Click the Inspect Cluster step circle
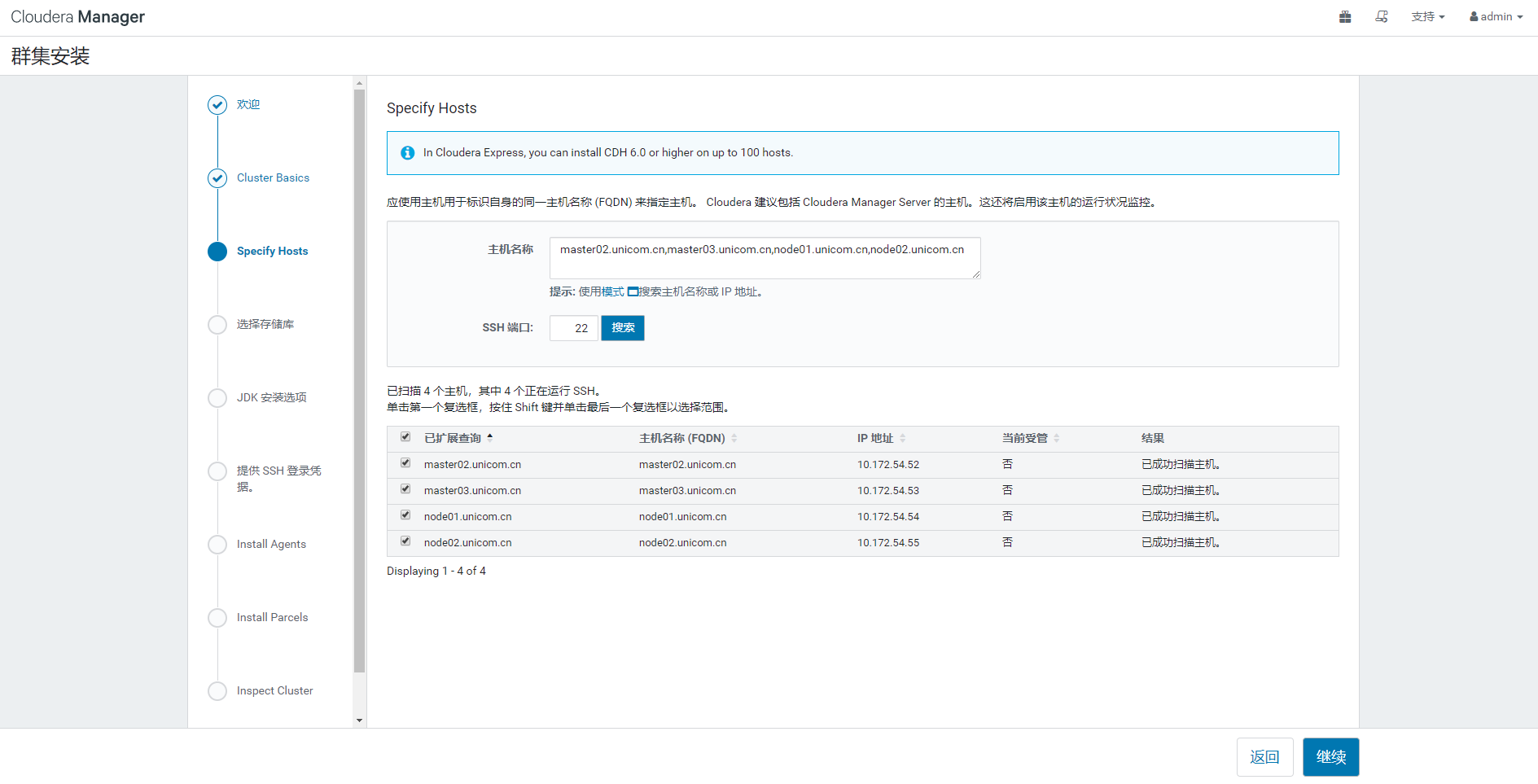 click(217, 691)
